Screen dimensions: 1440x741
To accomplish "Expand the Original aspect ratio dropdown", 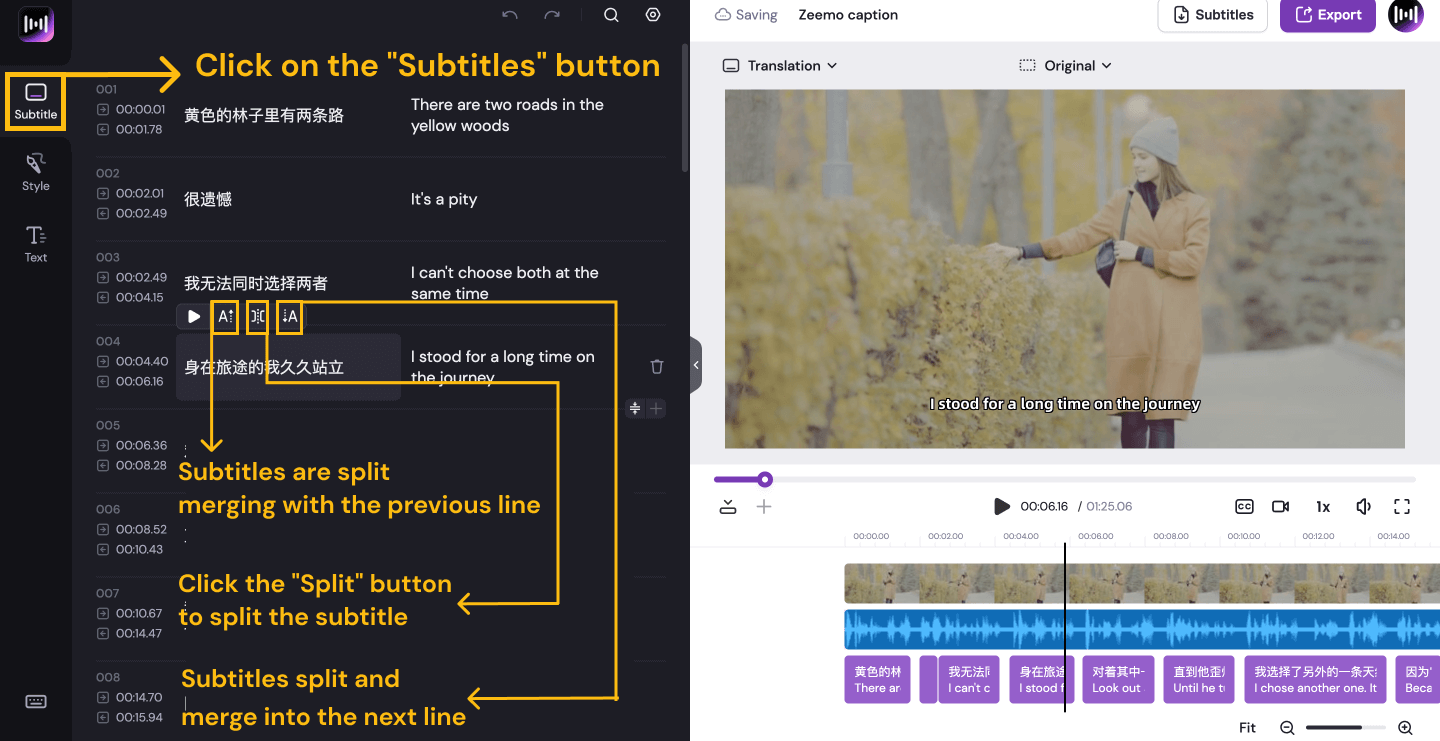I will (x=1066, y=66).
